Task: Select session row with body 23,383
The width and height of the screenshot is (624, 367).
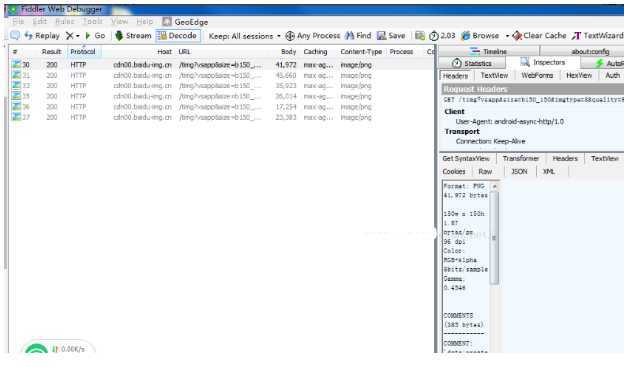Action: point(221,117)
